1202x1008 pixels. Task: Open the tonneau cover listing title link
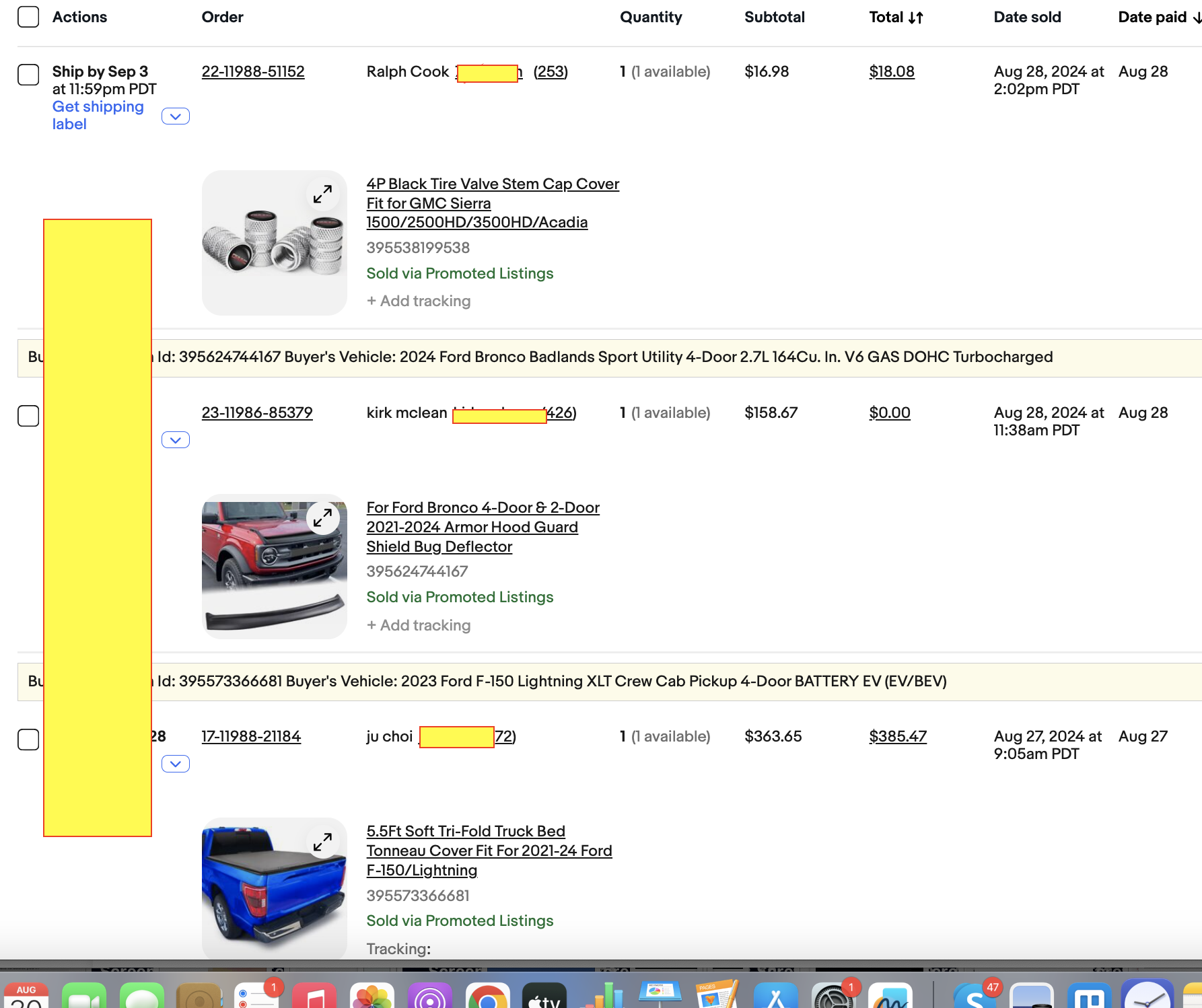point(489,850)
